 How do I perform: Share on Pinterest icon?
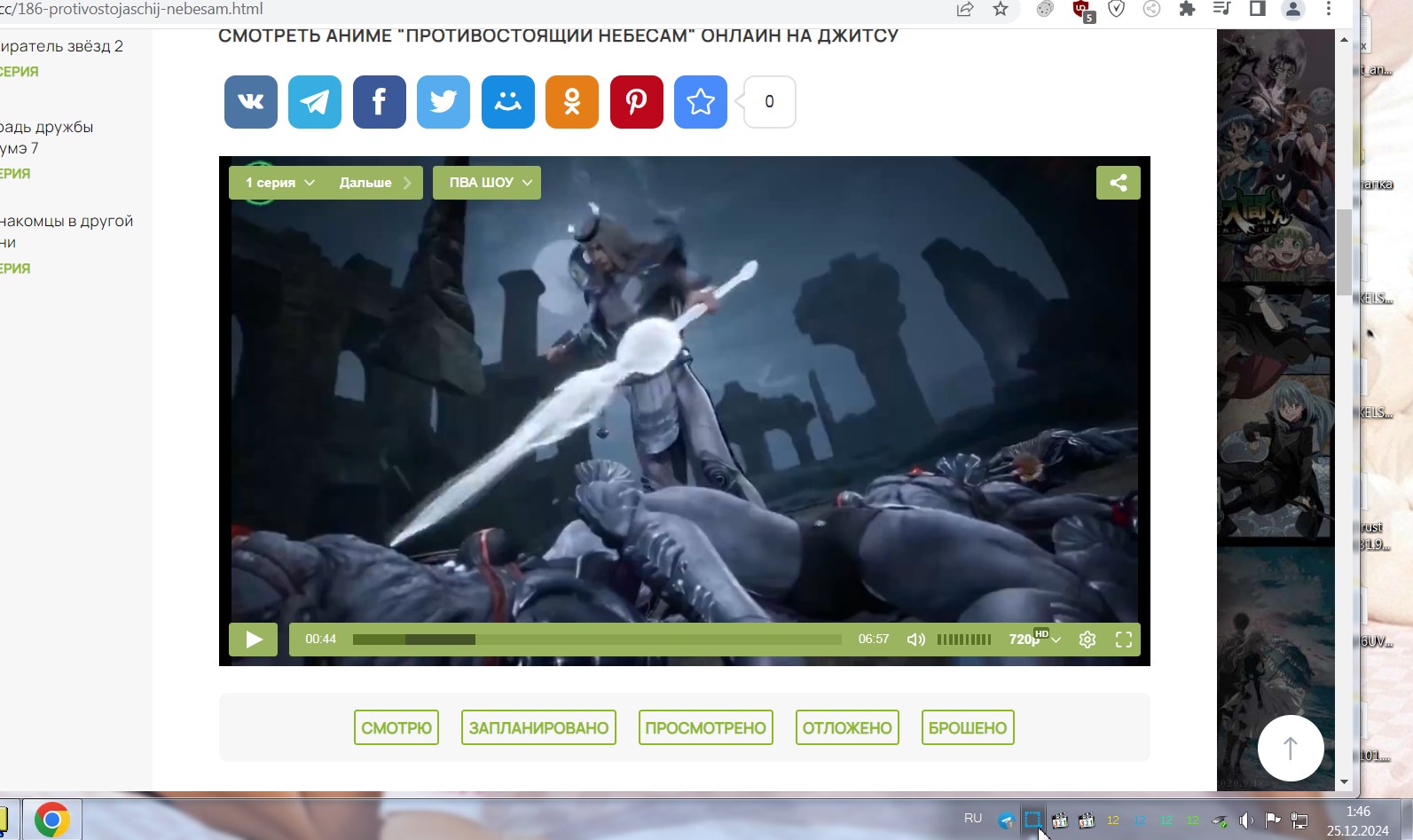click(x=637, y=102)
